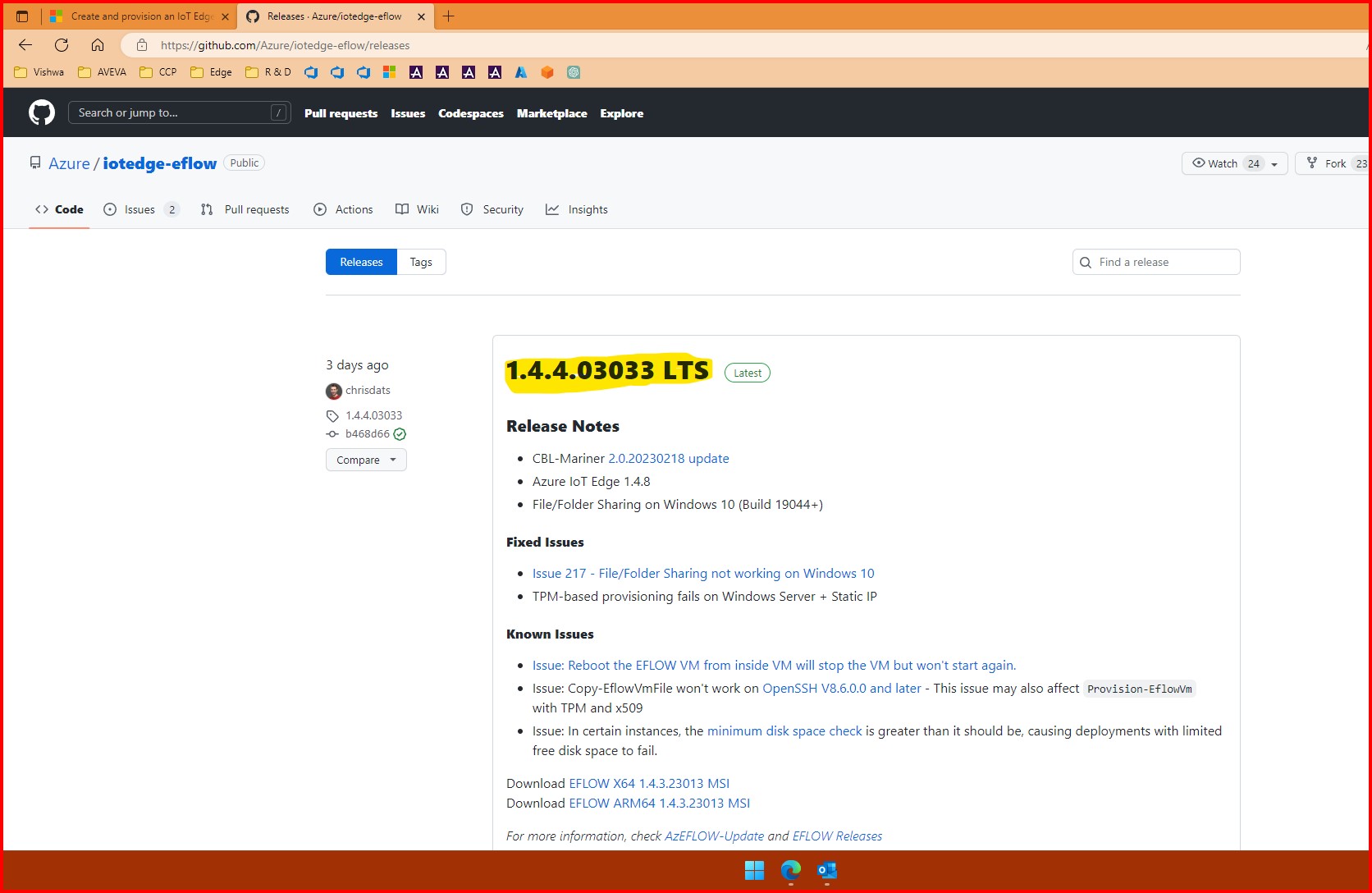The width and height of the screenshot is (1372, 893).
Task: Open the Compare dropdown for the release
Action: pyautogui.click(x=365, y=460)
